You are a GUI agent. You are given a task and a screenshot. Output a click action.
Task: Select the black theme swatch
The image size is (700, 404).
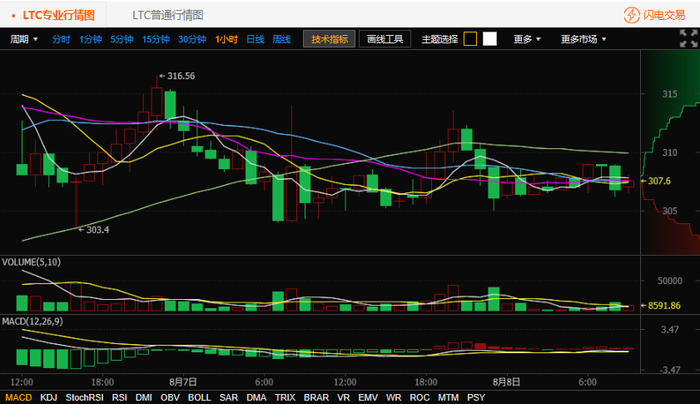coord(470,39)
